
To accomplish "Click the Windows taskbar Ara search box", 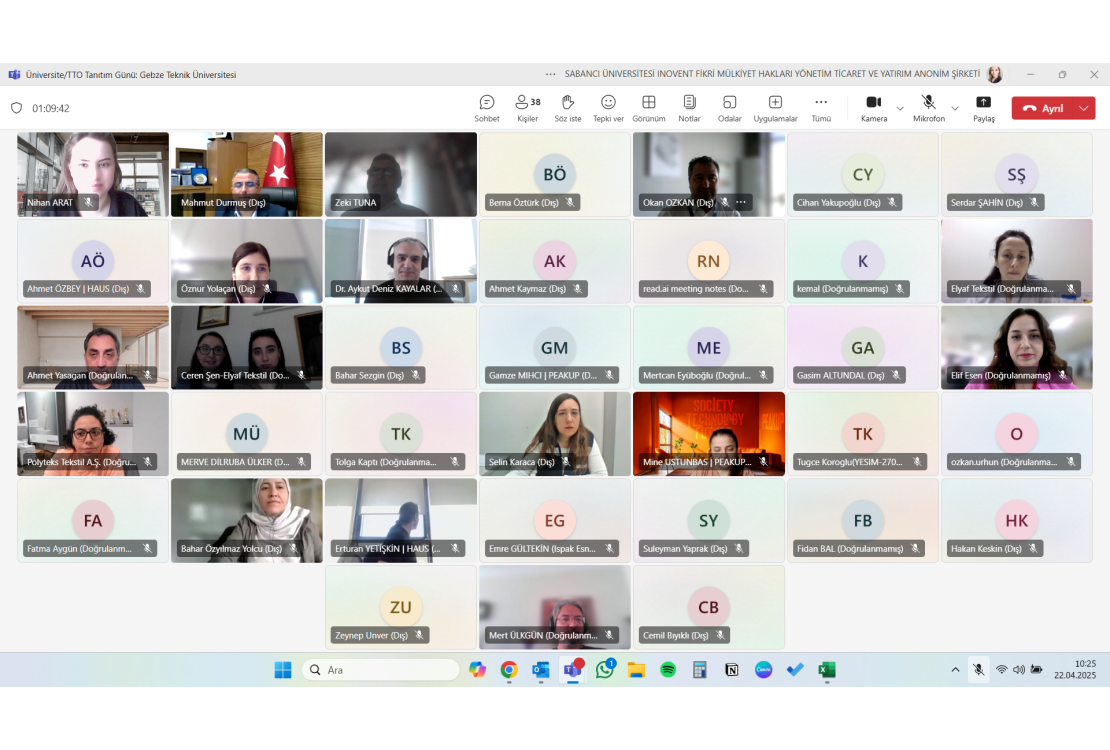I will pos(380,670).
